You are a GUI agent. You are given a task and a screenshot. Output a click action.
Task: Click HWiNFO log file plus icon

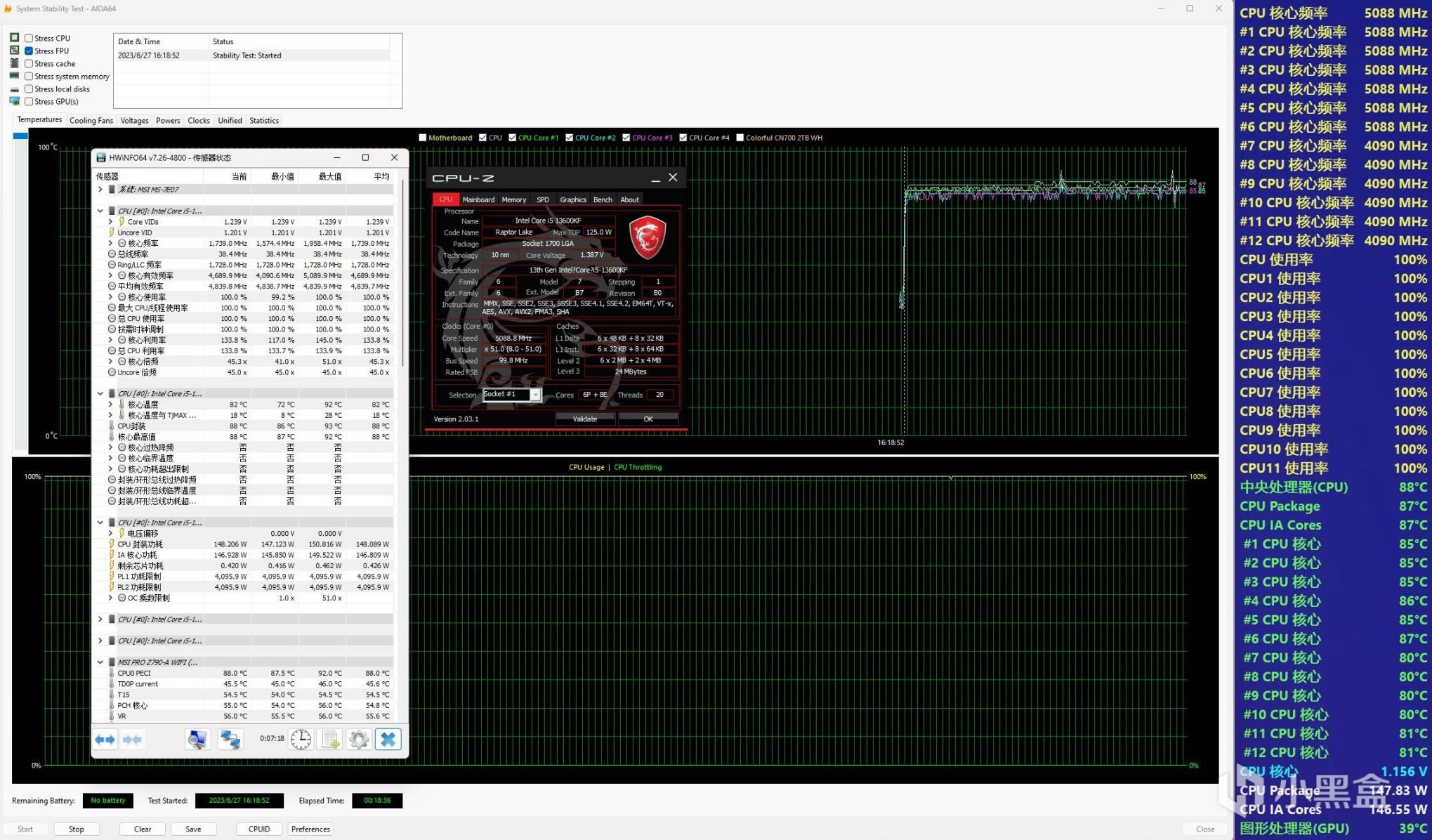[330, 740]
